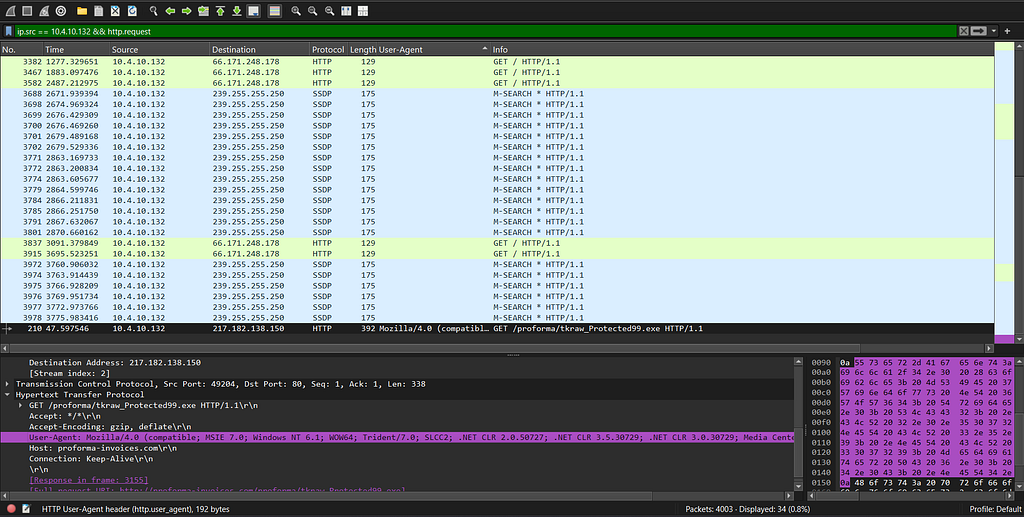Toggle auto-scroll during live capture
1024x517 pixels.
click(253, 10)
